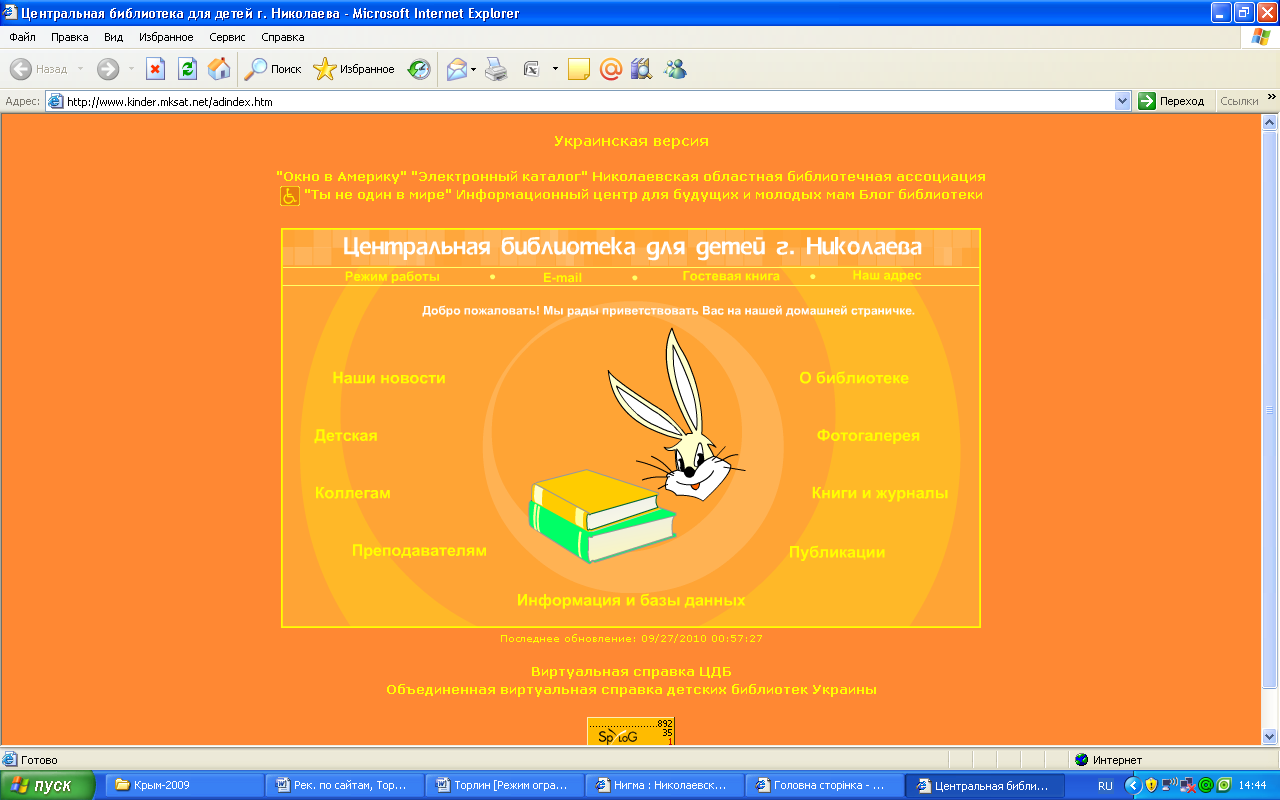Click the Research books toolbar icon
Image resolution: width=1280 pixels, height=800 pixels.
click(x=641, y=69)
